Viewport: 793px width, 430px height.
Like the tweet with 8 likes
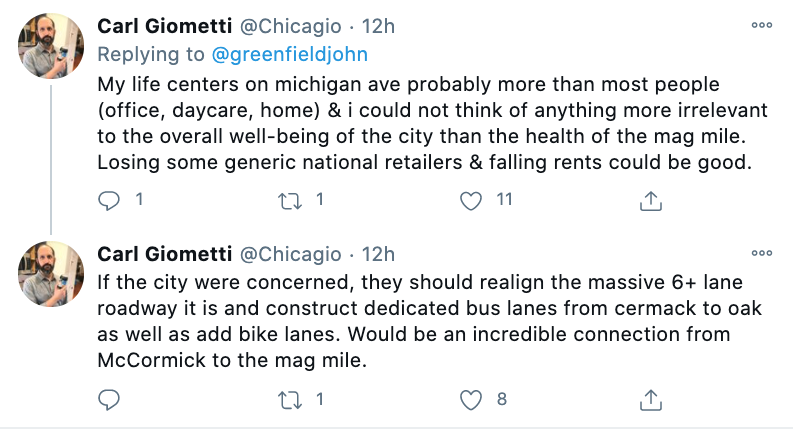tap(471, 400)
